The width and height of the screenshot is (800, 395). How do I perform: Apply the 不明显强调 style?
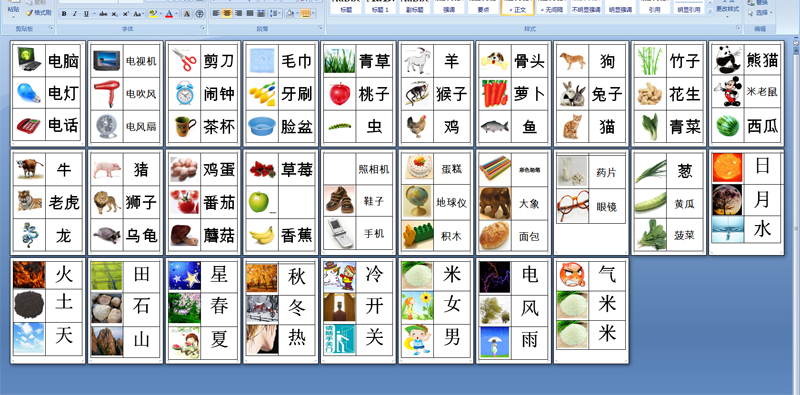tap(586, 7)
